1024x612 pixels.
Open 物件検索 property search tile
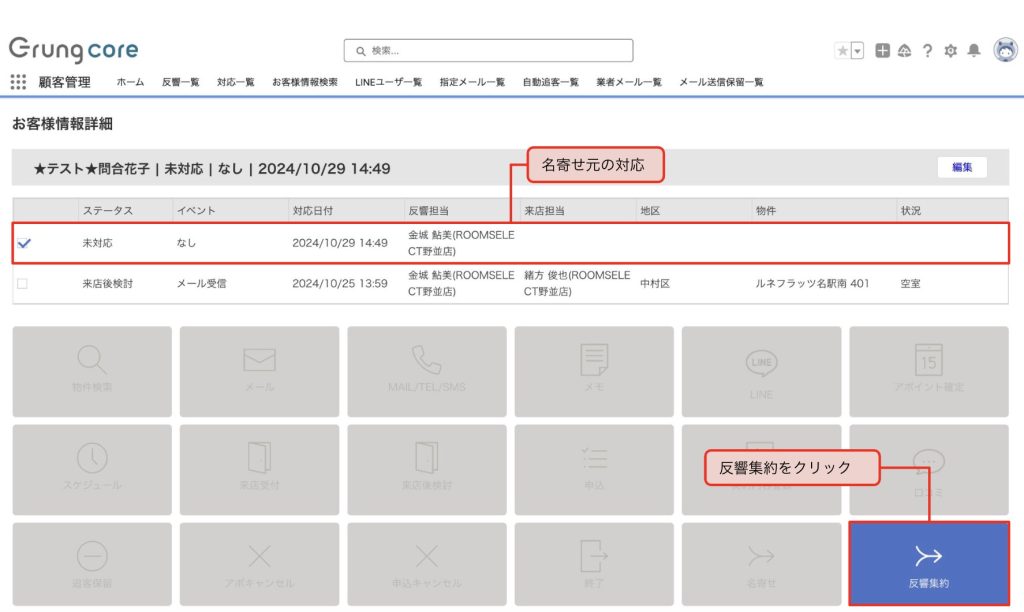(92, 370)
